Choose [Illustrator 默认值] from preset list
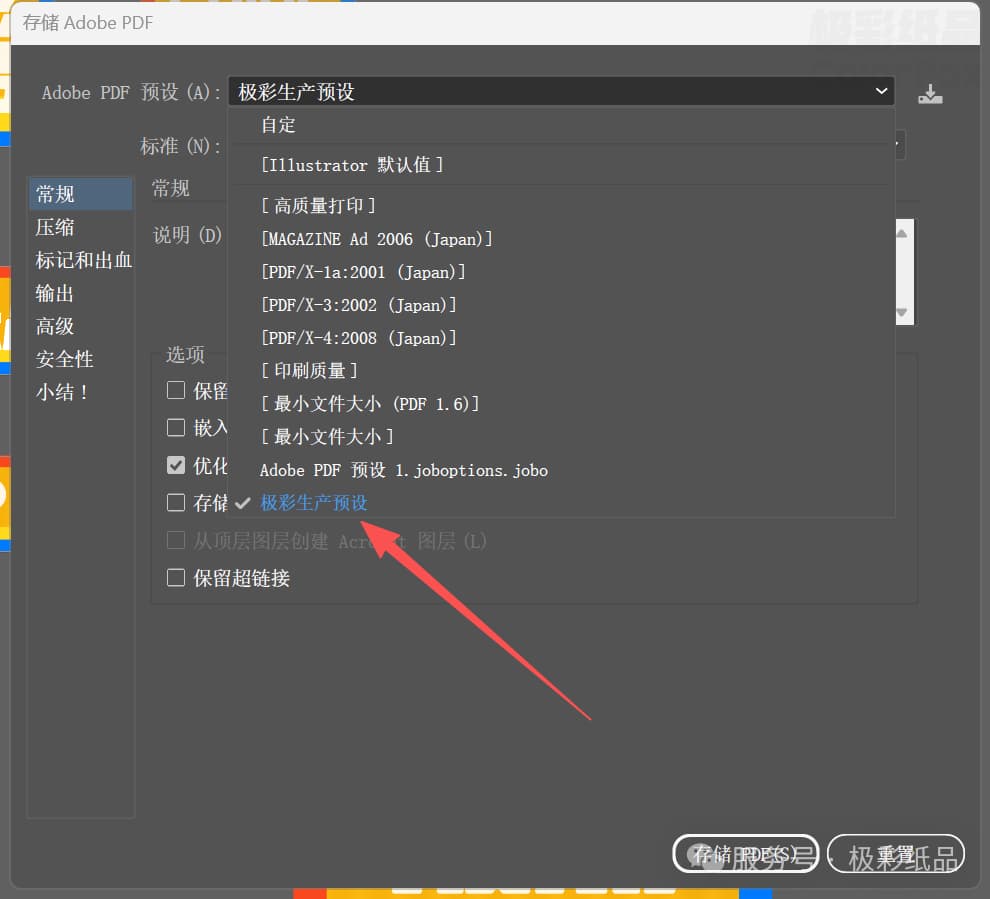990x899 pixels. pos(351,165)
